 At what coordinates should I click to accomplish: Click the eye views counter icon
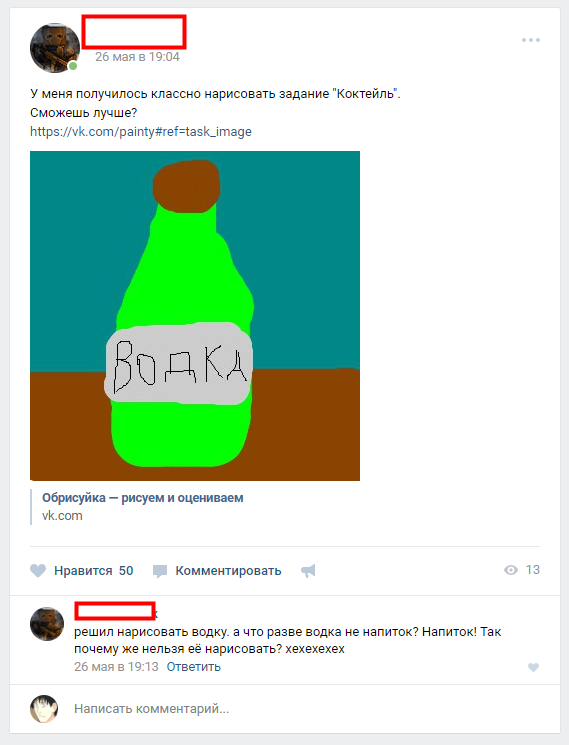click(x=511, y=570)
